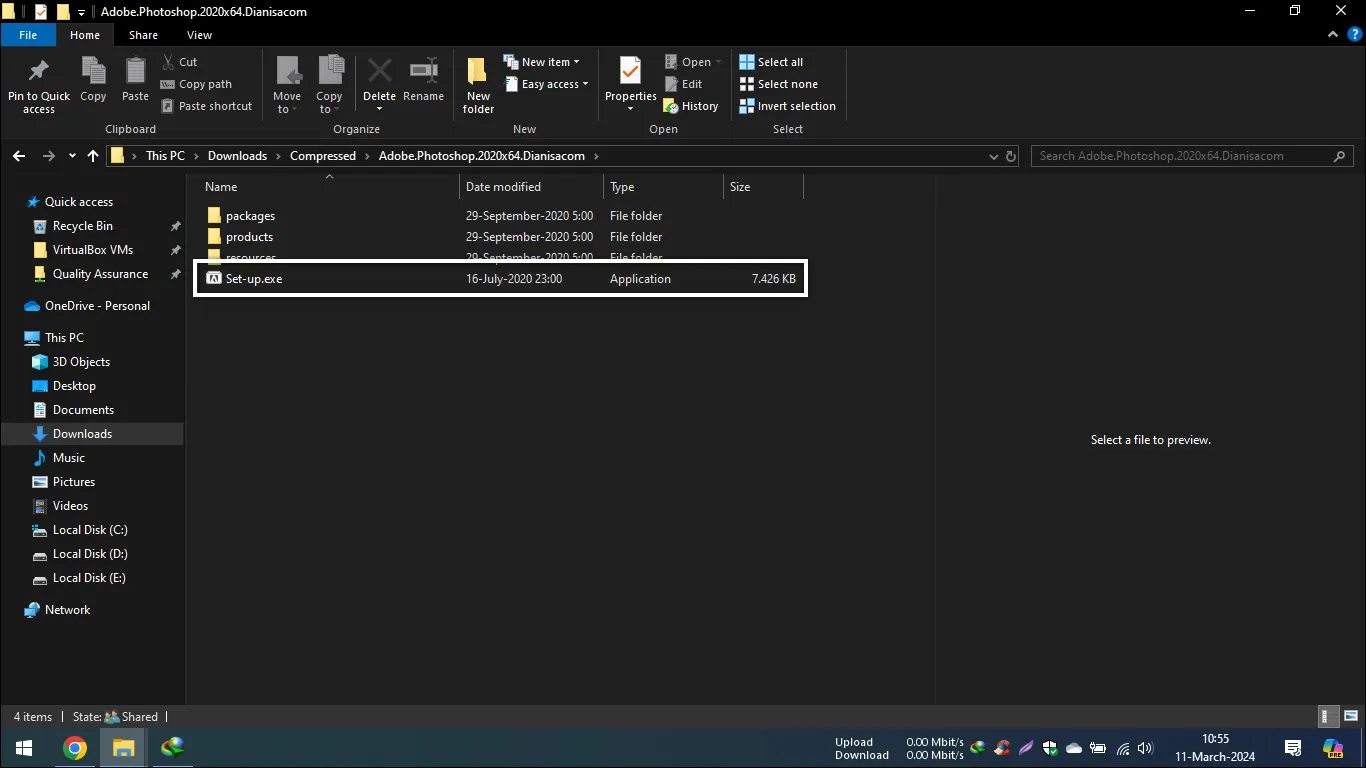Click the Delete icon
Image resolution: width=1366 pixels, height=768 pixels.
(x=379, y=80)
